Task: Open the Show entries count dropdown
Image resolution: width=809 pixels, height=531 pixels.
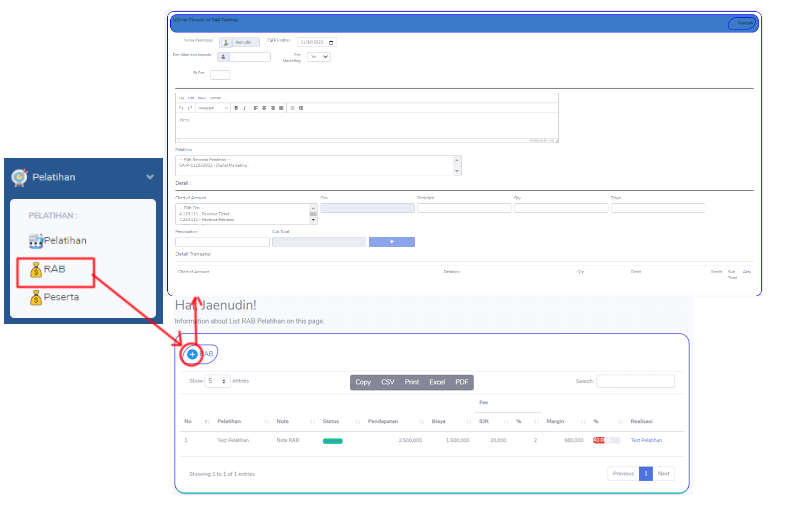Action: coord(217,381)
